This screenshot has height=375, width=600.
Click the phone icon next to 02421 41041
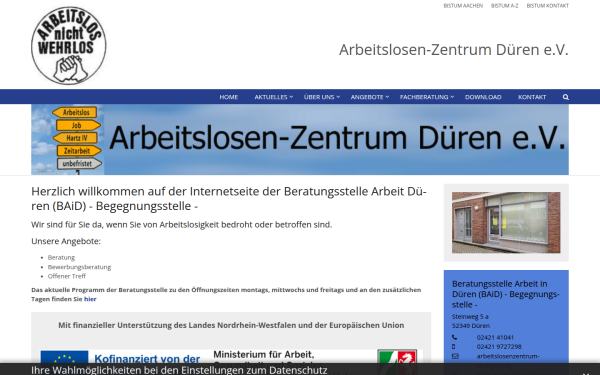pyautogui.click(x=454, y=338)
